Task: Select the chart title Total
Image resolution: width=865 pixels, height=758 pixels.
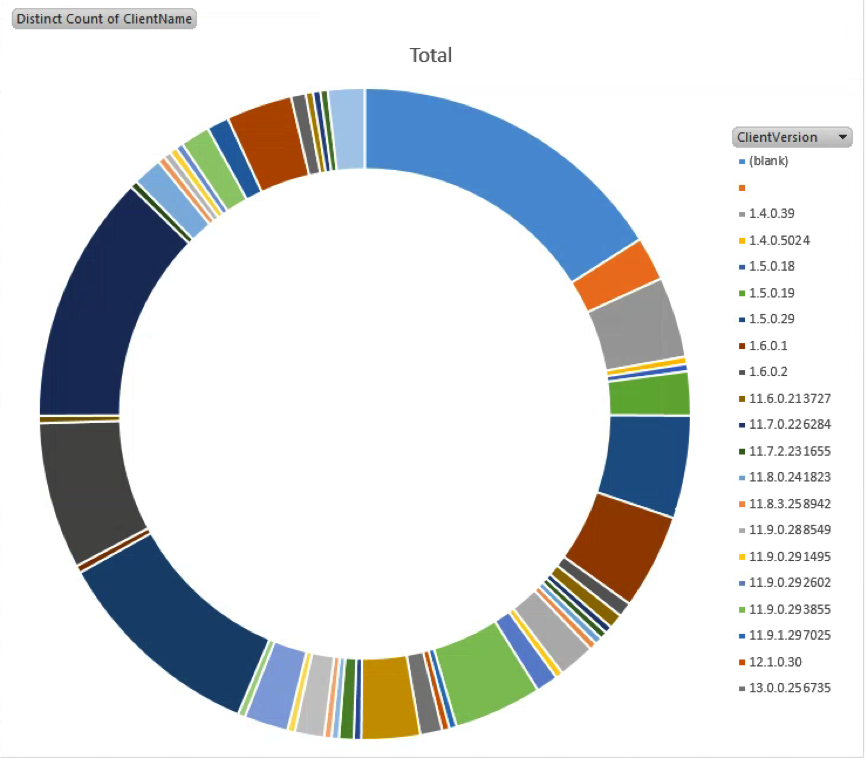Action: [x=431, y=55]
